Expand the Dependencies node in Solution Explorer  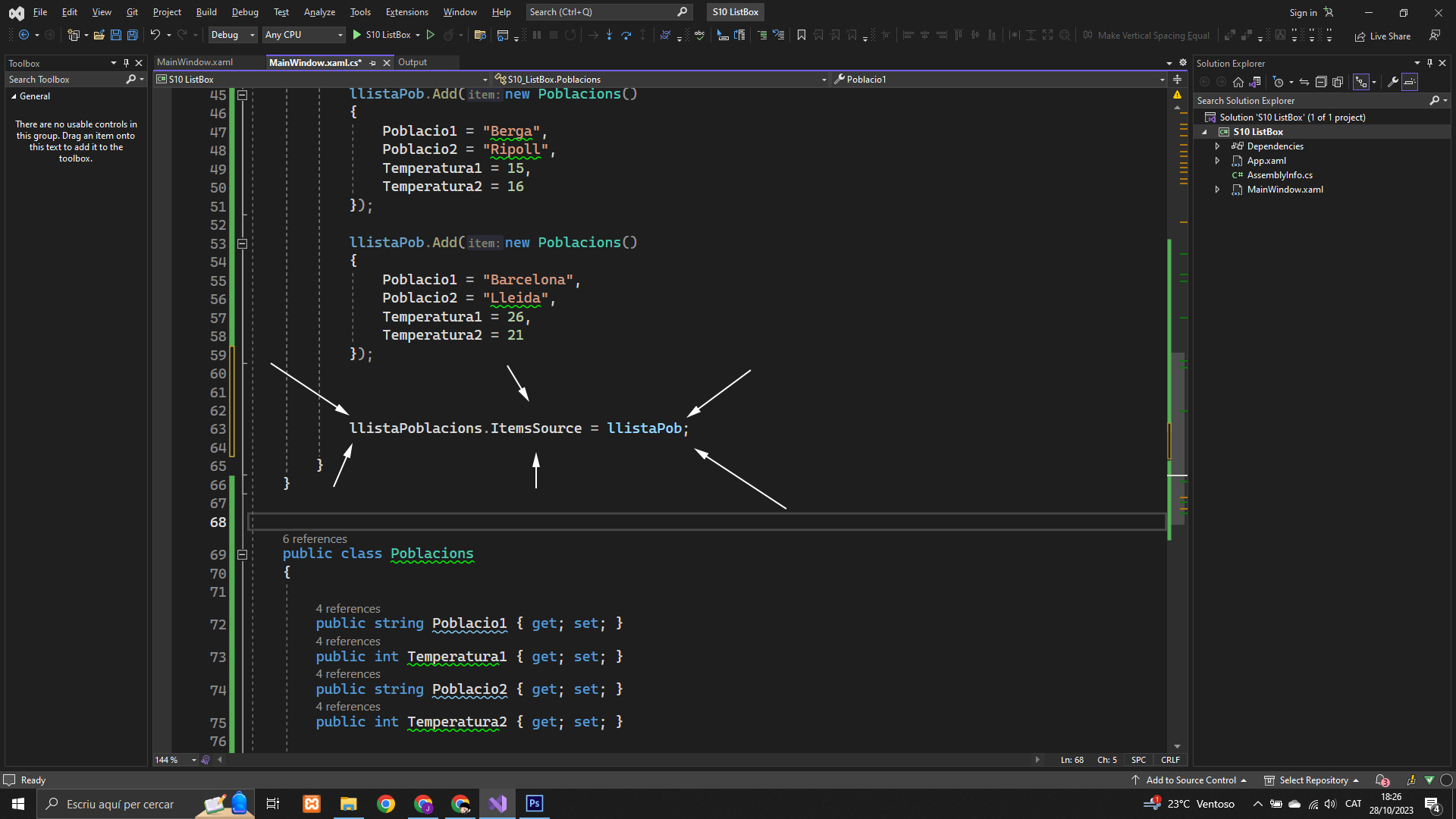pos(1217,146)
